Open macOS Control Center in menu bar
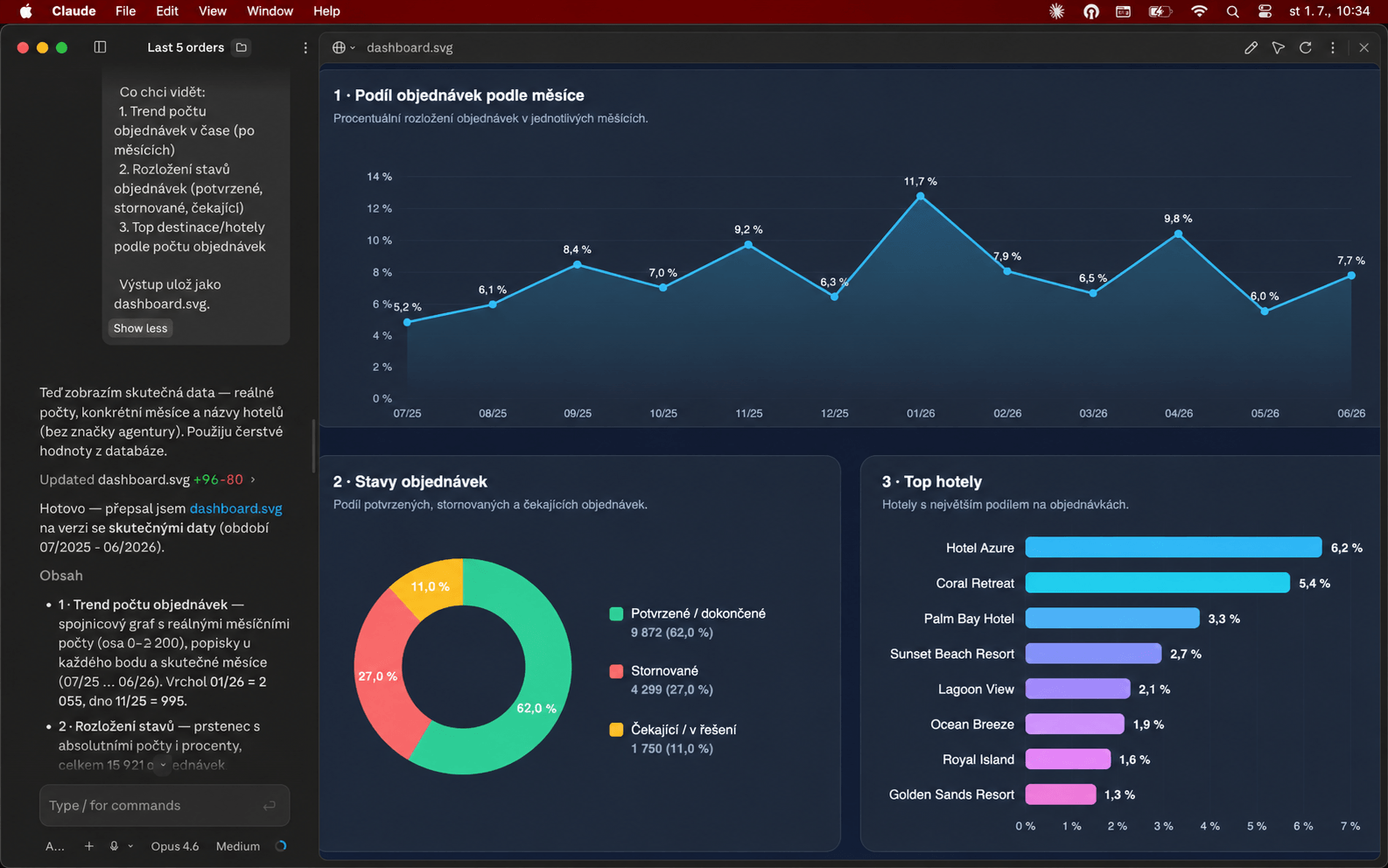 pos(1265,11)
